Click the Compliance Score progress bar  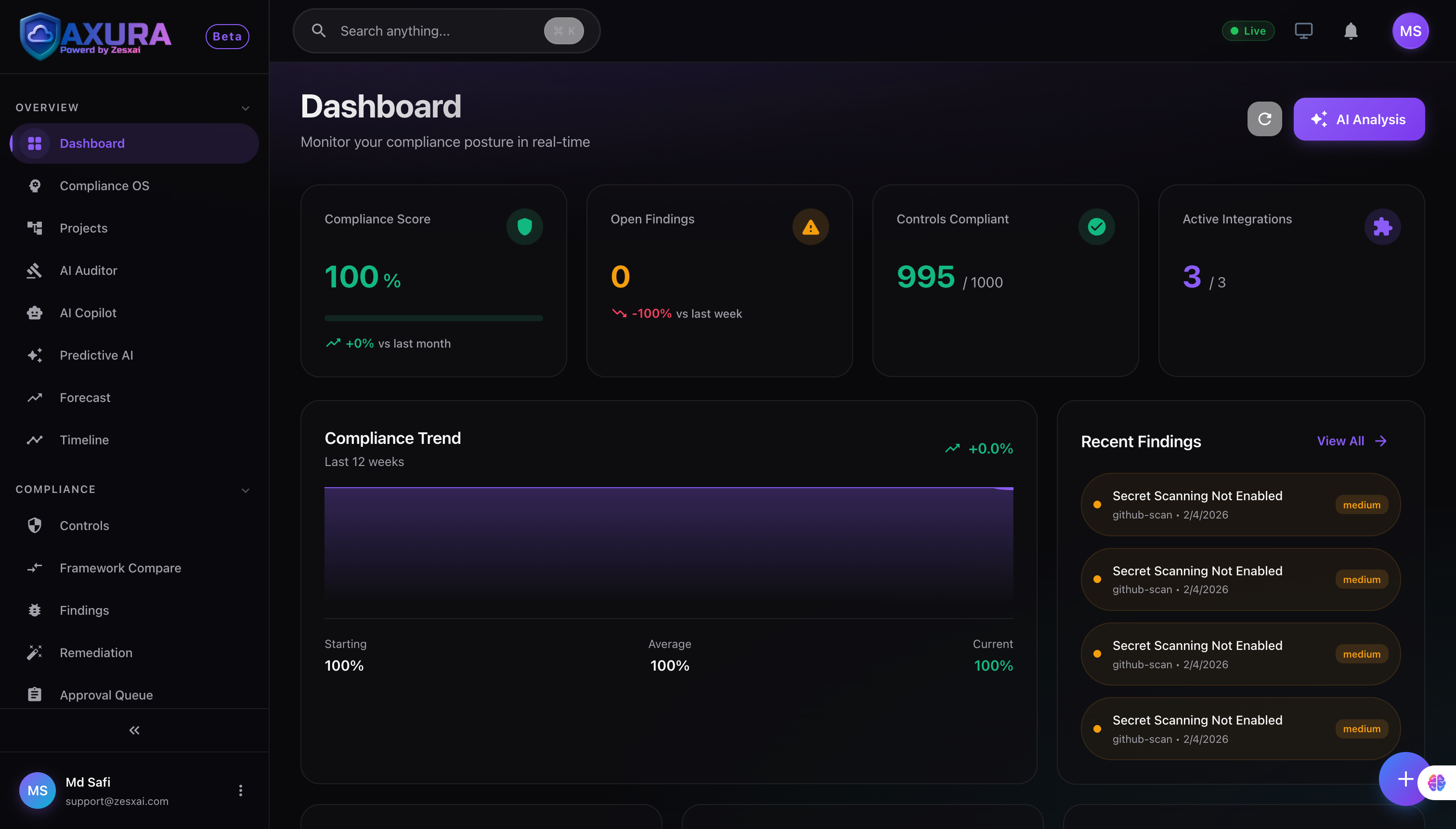click(433, 318)
